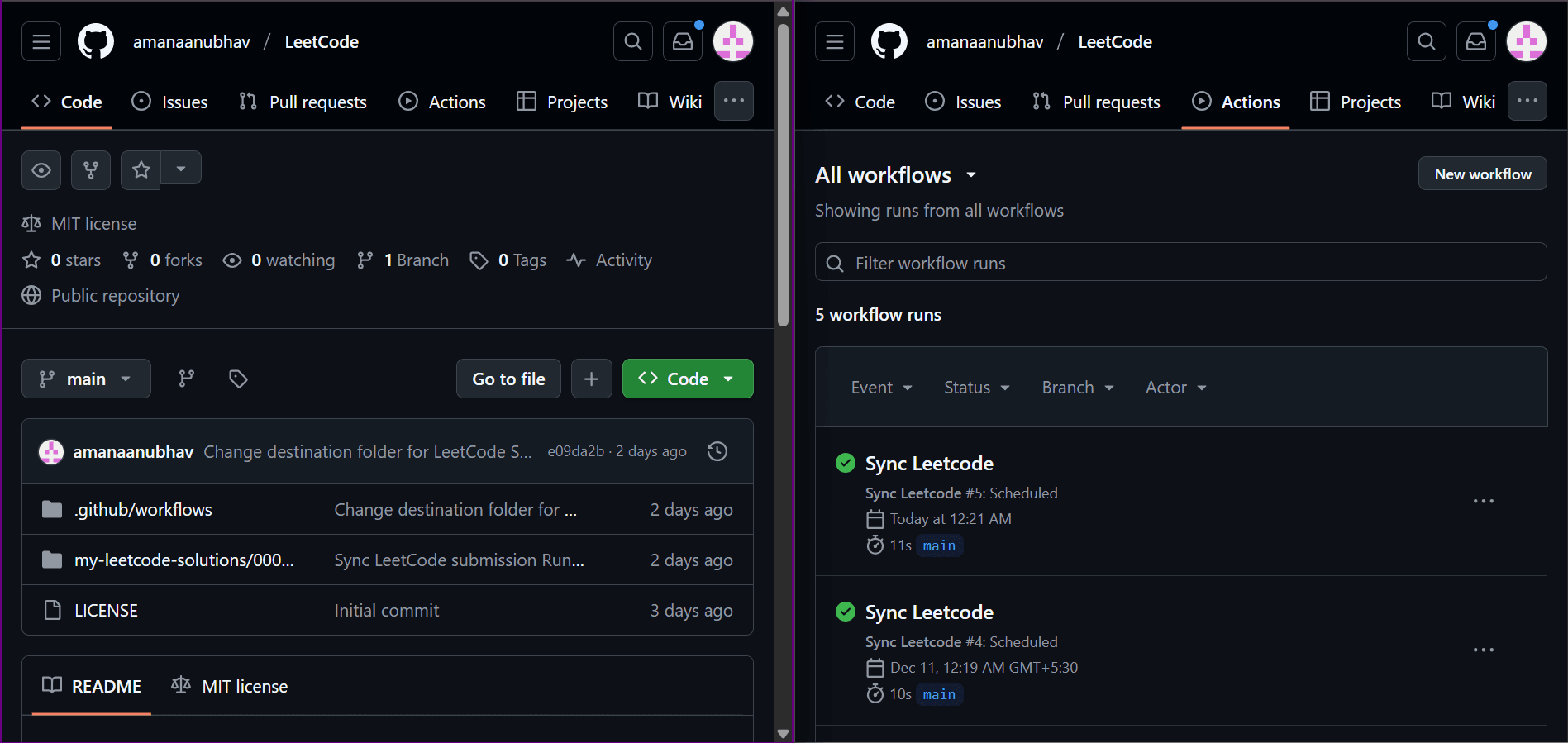Switch to Wiki tab in left window
The image size is (1568, 743).
pyautogui.click(x=670, y=102)
